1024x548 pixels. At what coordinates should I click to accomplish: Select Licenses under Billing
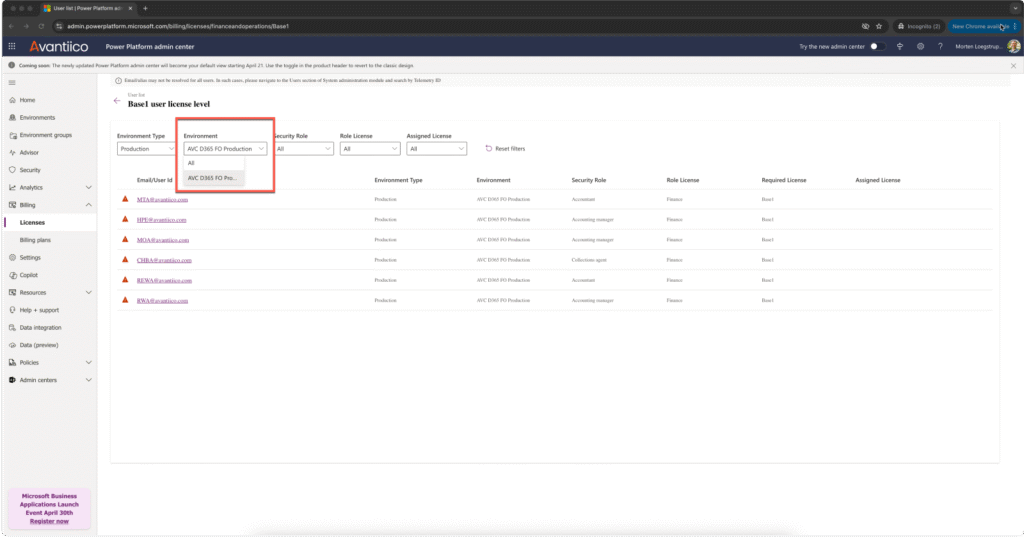pyautogui.click(x=32, y=223)
